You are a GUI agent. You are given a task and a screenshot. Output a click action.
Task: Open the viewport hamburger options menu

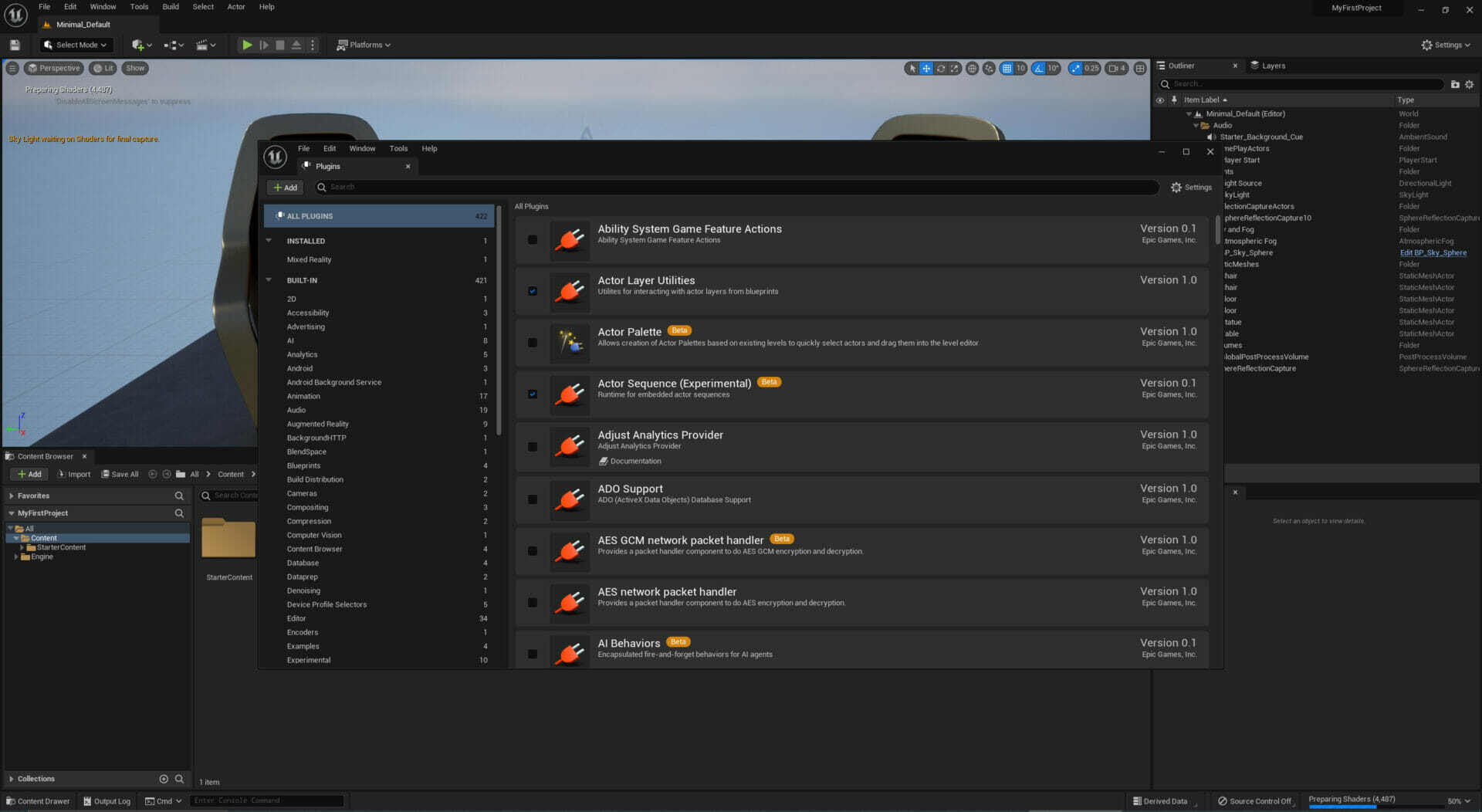point(12,69)
